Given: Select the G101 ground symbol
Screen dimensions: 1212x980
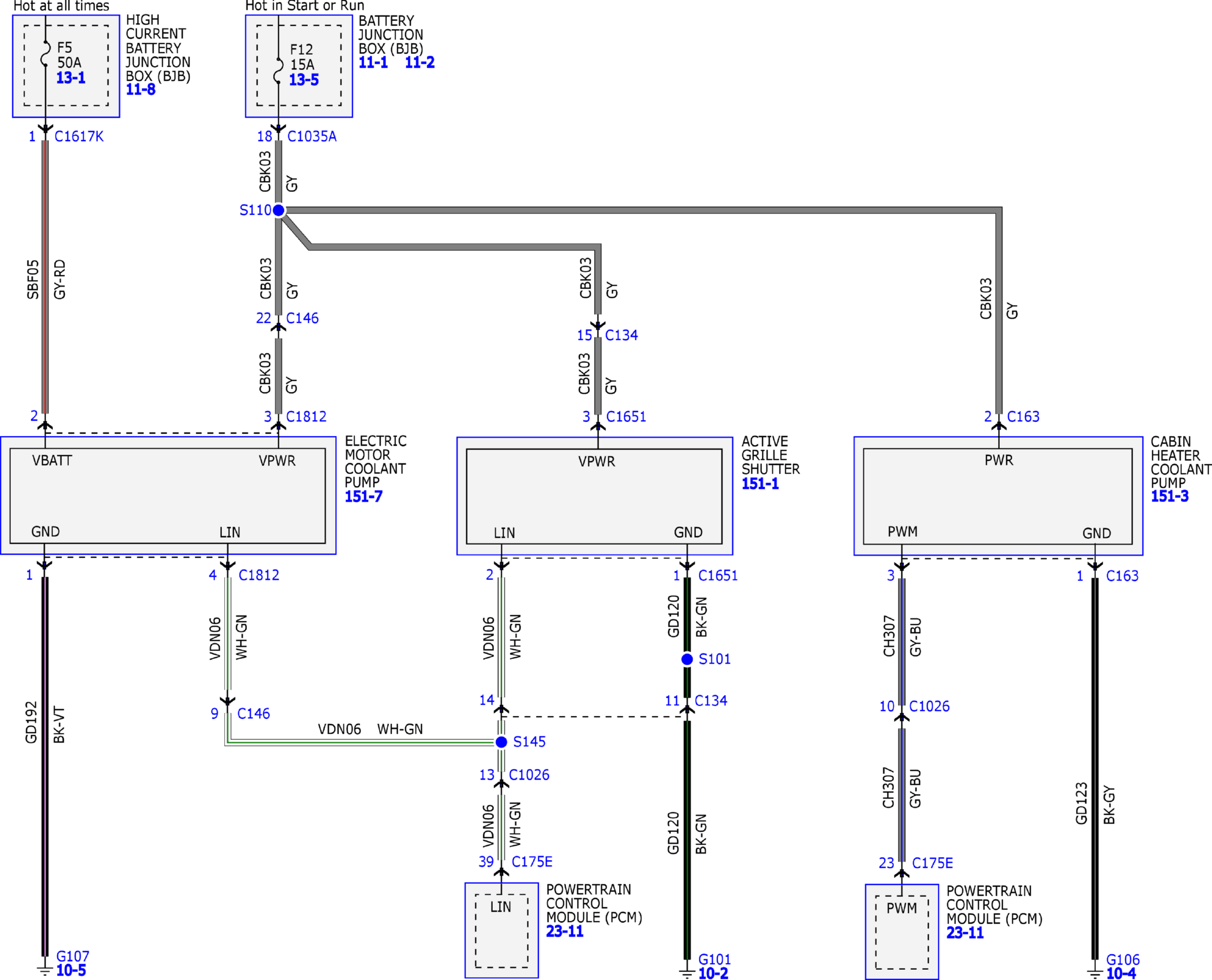Looking at the screenshot, I should click(687, 973).
